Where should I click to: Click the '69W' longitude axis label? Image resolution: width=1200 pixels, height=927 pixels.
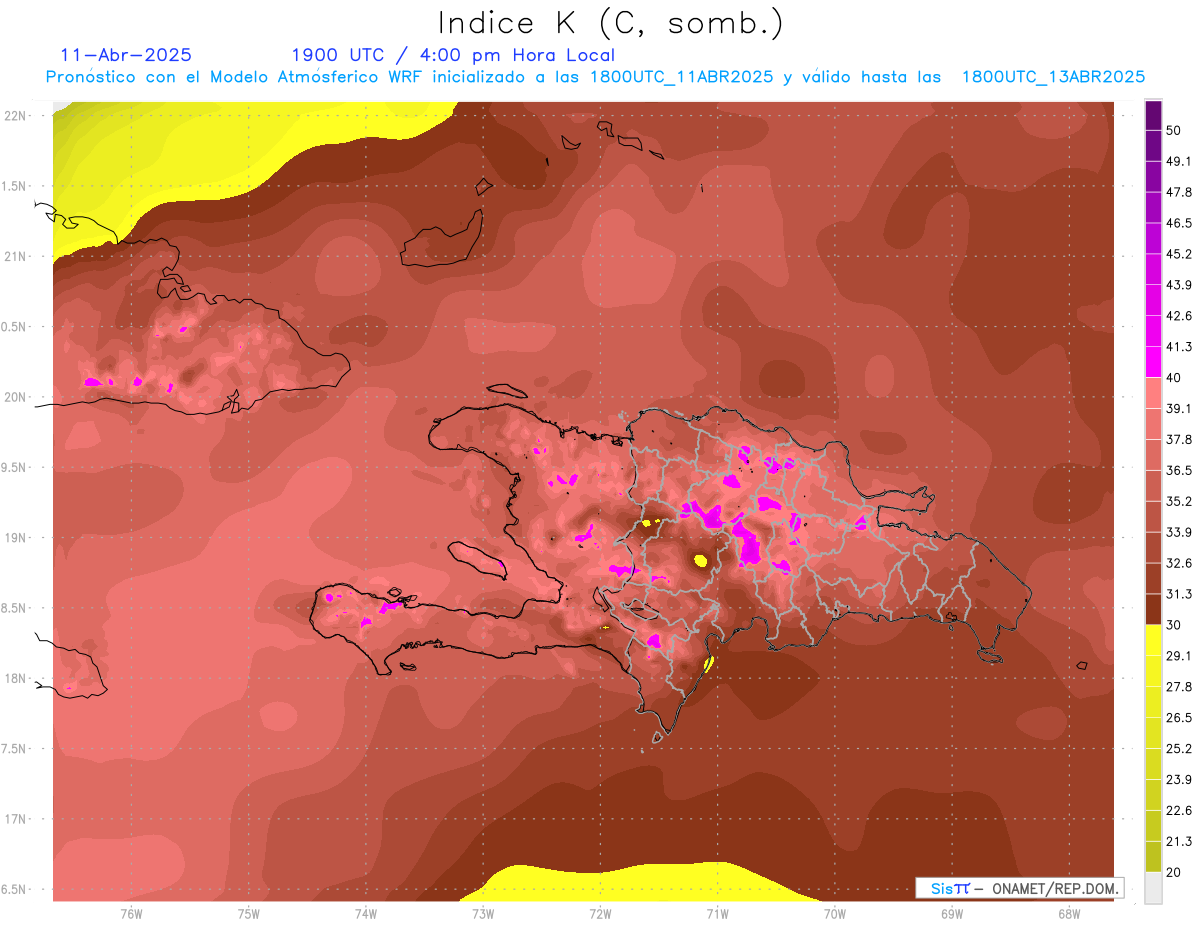coord(952,914)
